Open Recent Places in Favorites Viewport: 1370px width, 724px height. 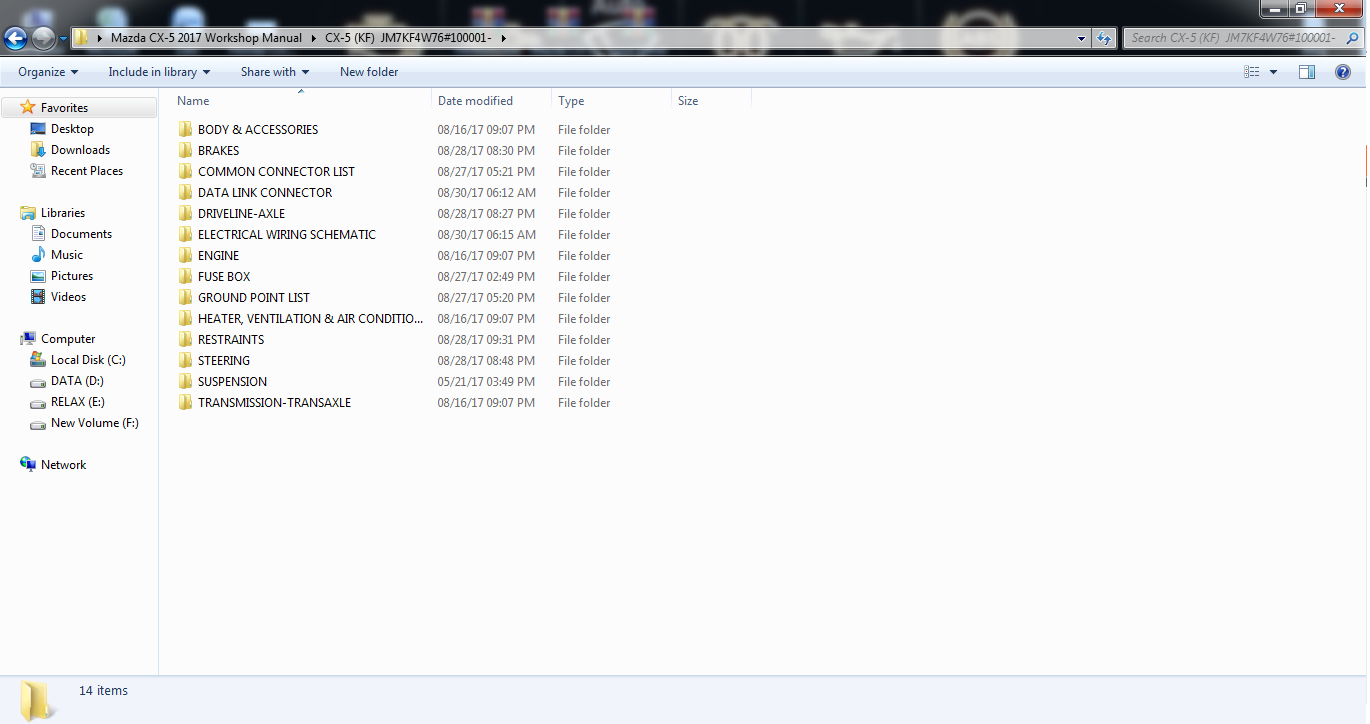click(87, 171)
